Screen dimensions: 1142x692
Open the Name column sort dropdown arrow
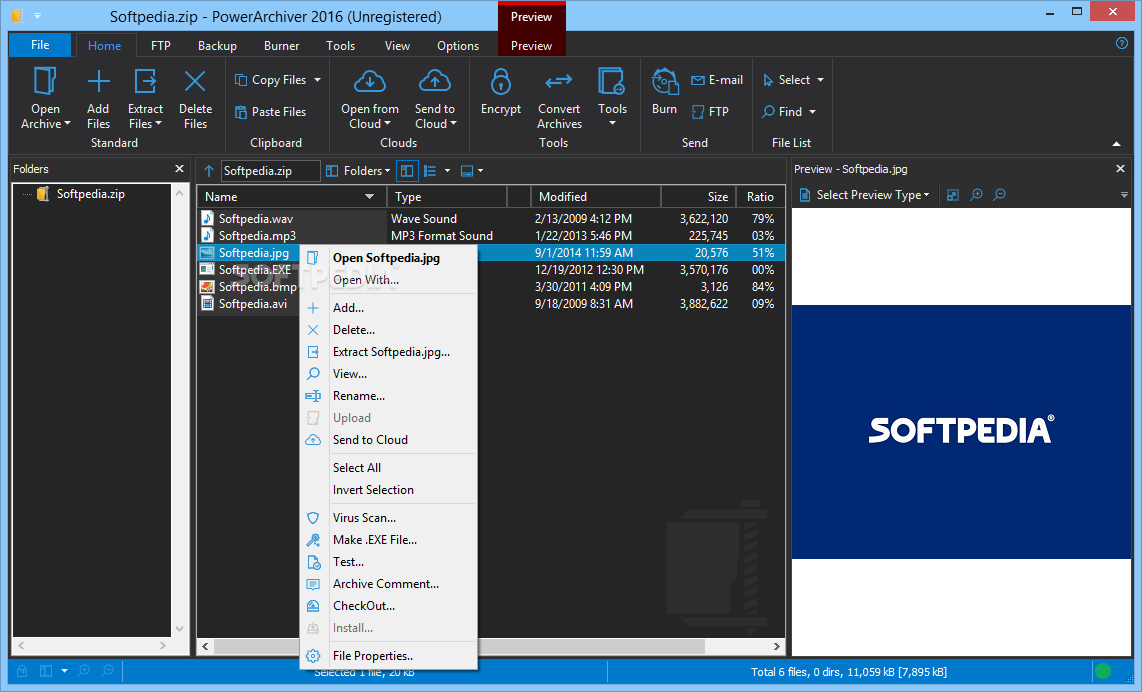click(x=369, y=197)
